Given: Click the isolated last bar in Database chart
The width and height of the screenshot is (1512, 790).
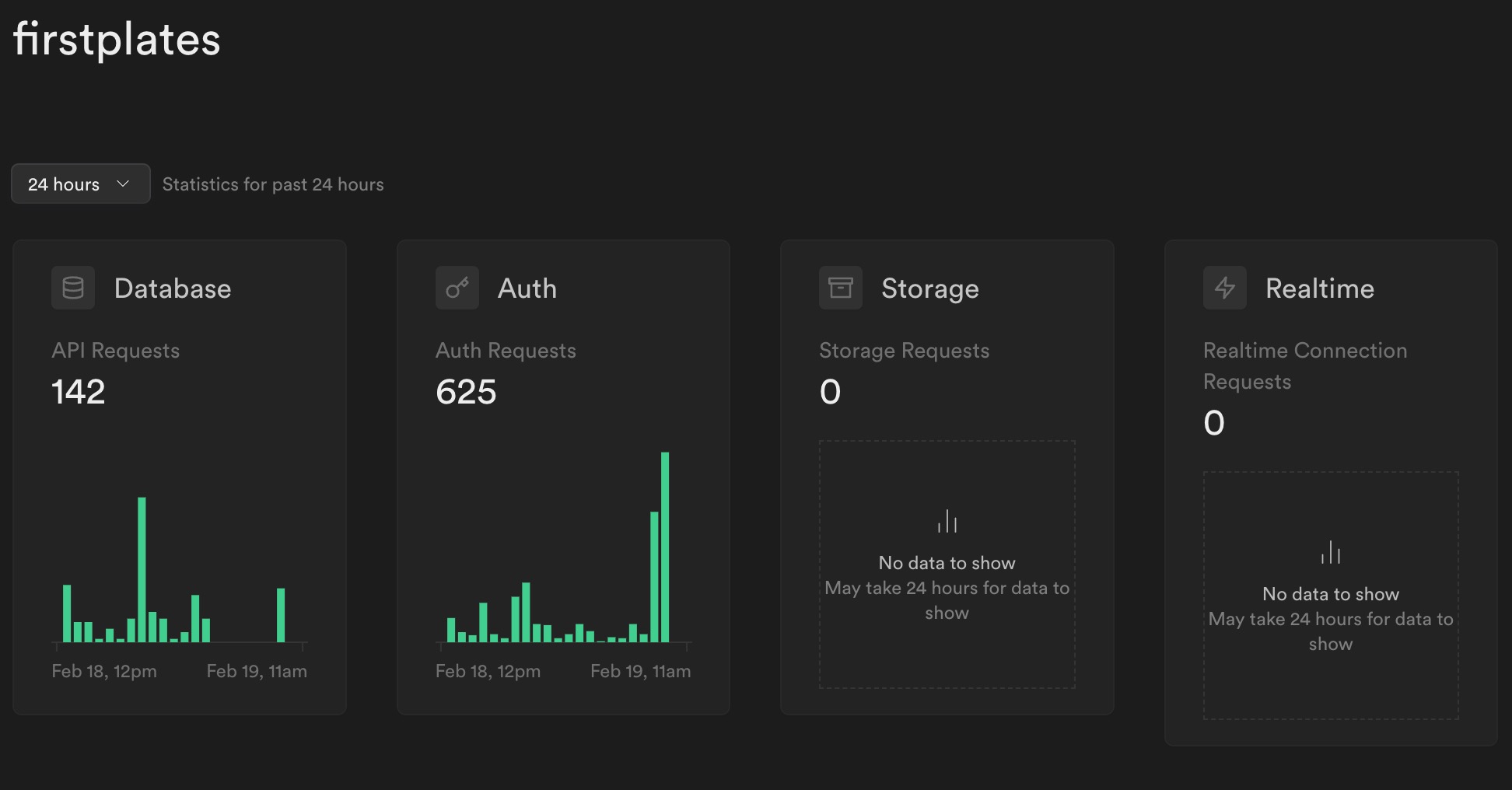Looking at the screenshot, I should point(281,615).
